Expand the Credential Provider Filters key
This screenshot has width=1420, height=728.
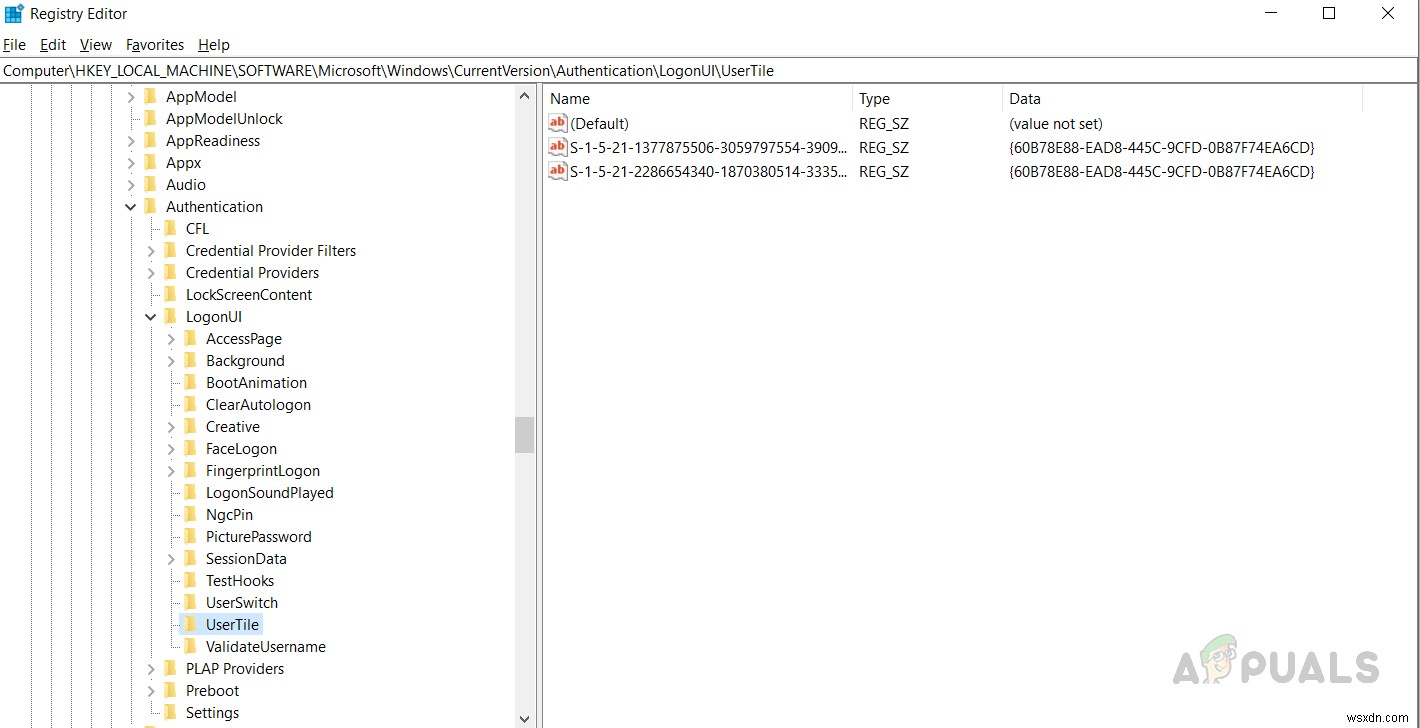click(x=151, y=251)
